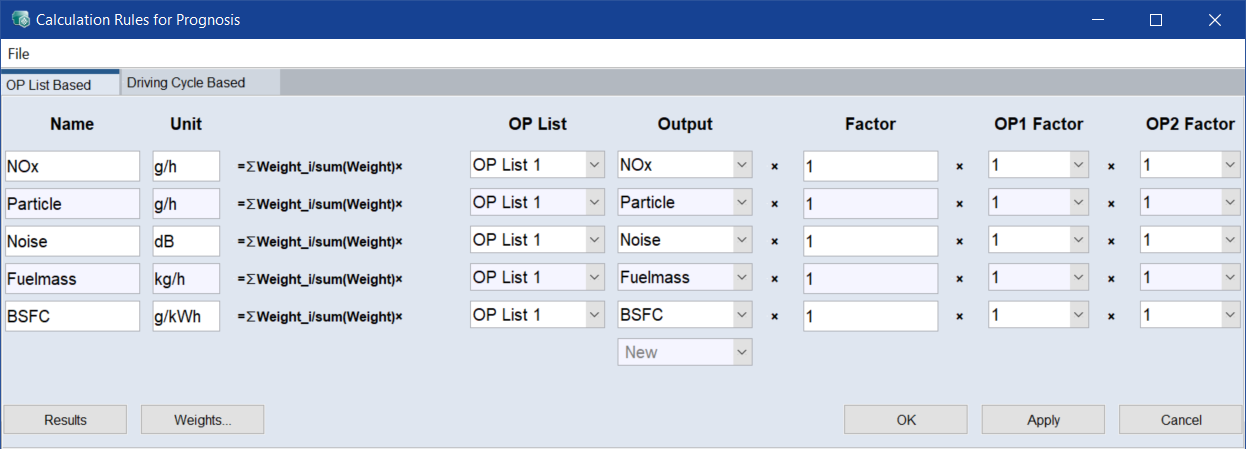
Task: Open the File menu
Action: pos(18,54)
